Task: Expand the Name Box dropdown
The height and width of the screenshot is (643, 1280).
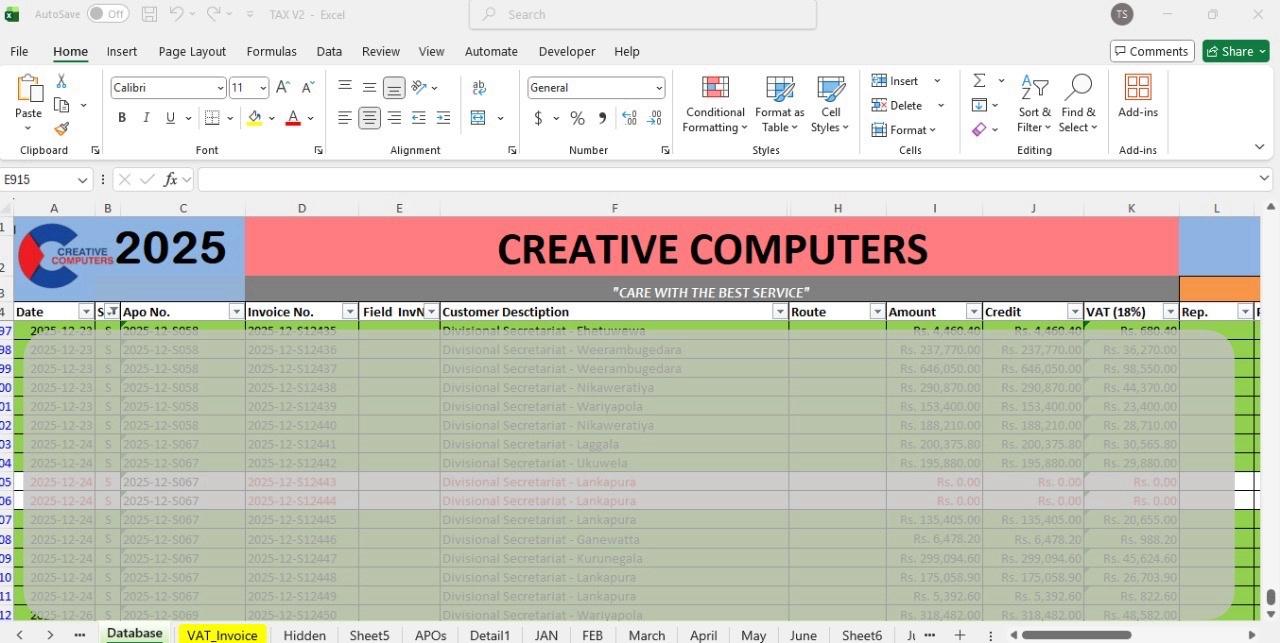Action: (x=82, y=180)
